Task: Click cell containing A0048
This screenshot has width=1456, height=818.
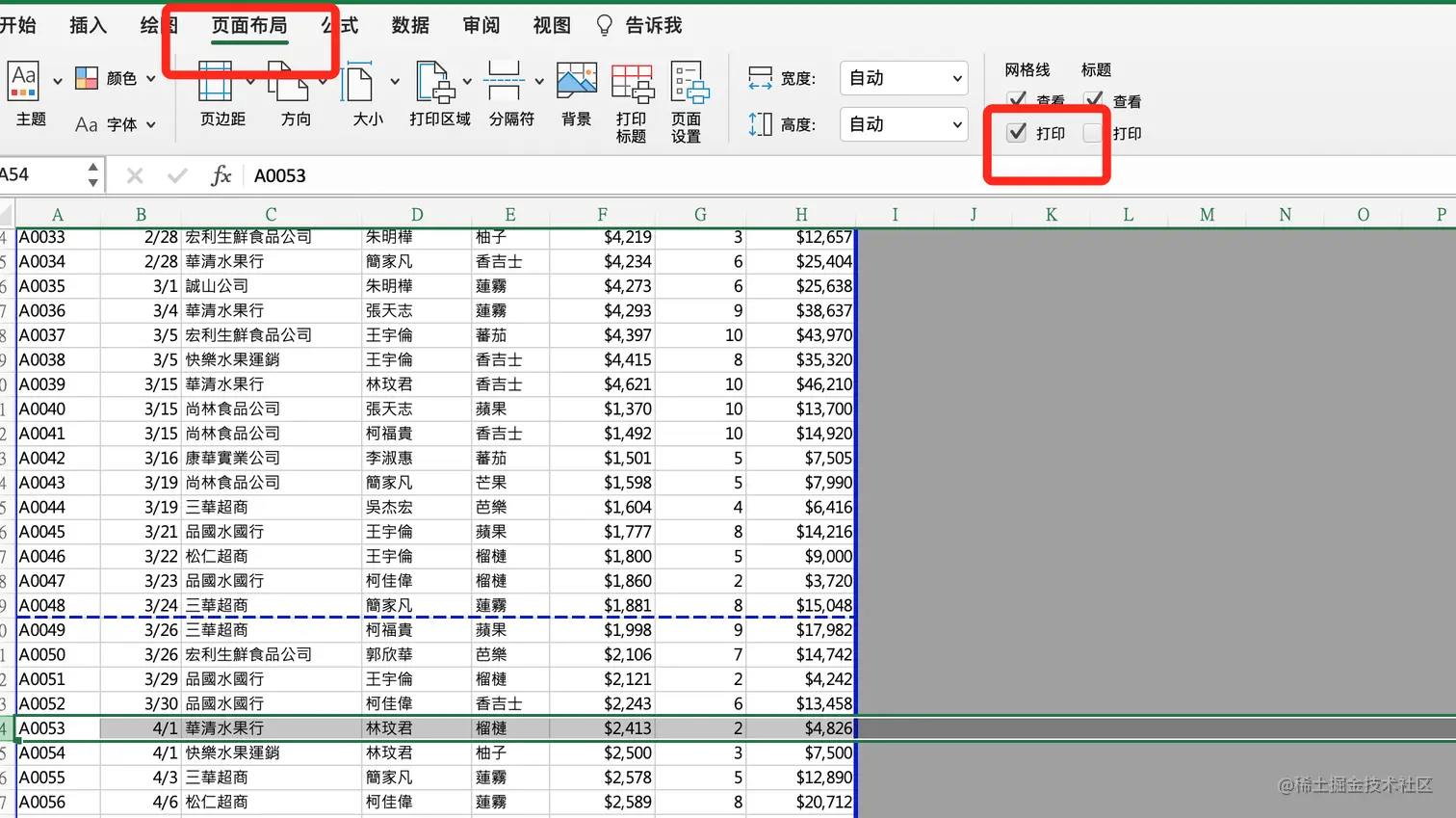Action: click(58, 605)
